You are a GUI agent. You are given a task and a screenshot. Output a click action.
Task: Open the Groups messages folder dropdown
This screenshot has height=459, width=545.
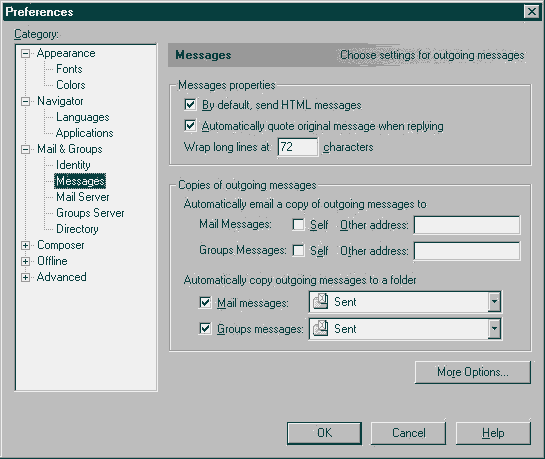494,328
